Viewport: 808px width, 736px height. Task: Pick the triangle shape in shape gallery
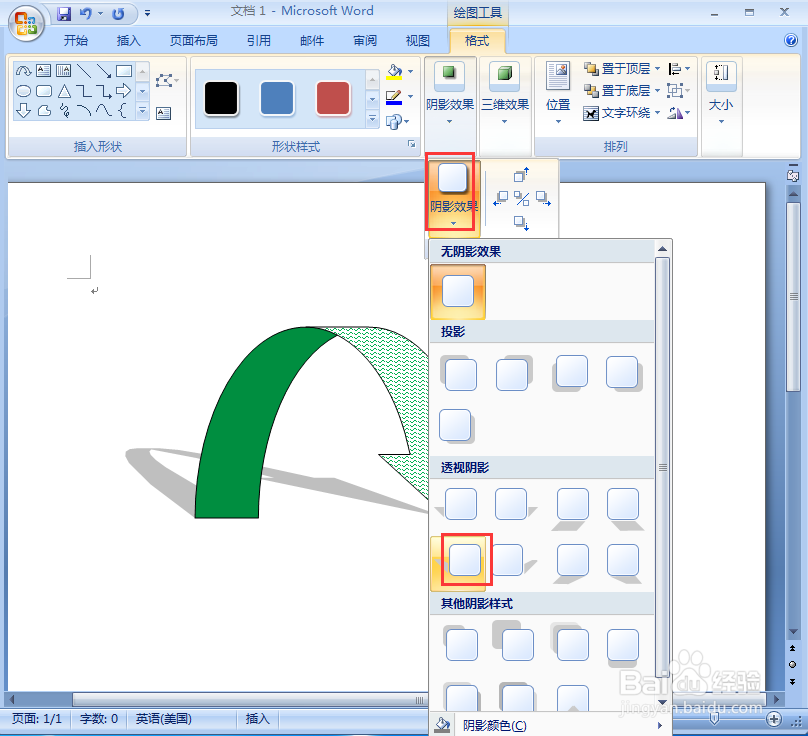click(x=64, y=91)
